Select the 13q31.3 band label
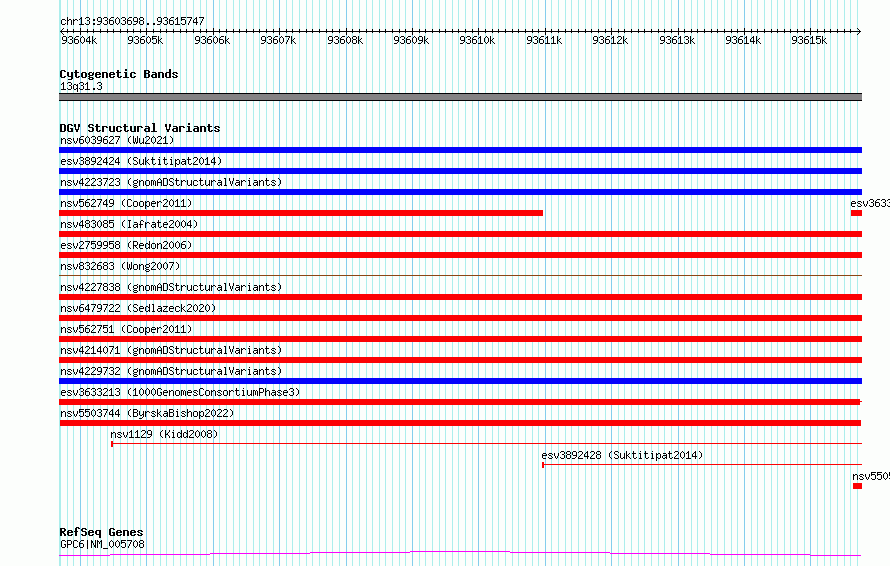This screenshot has width=890, height=566. point(81,86)
